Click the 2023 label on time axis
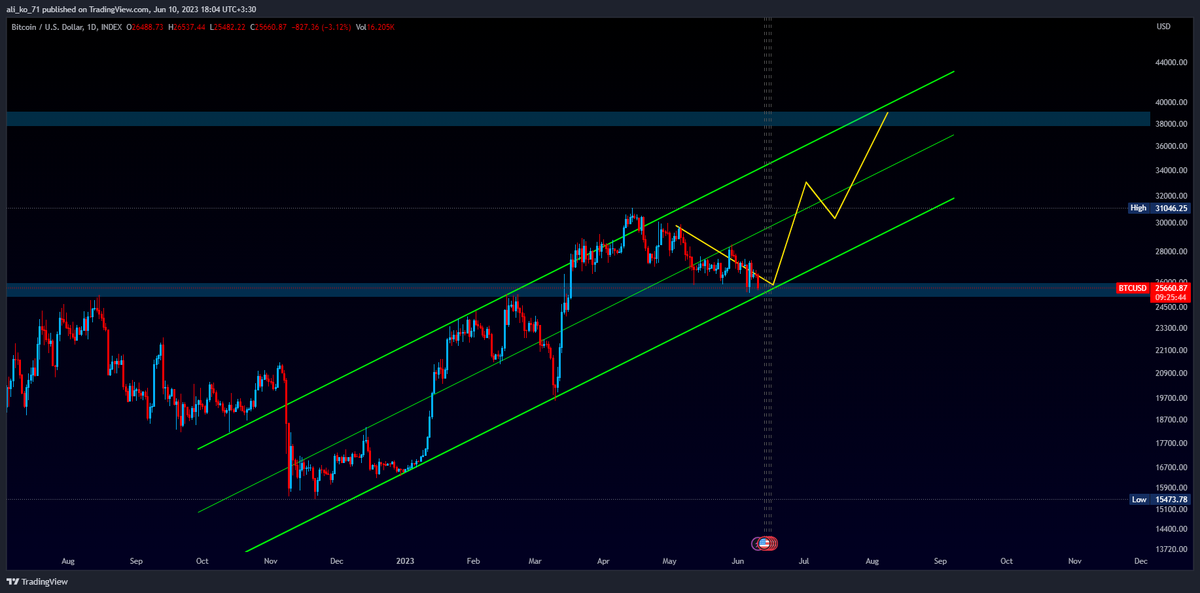The image size is (1200, 593). [404, 563]
